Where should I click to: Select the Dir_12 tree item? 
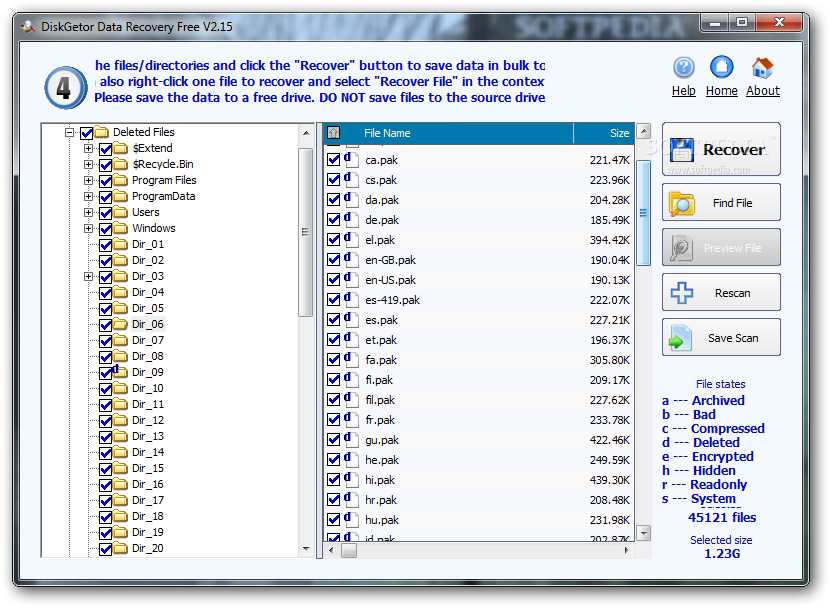tap(148, 420)
